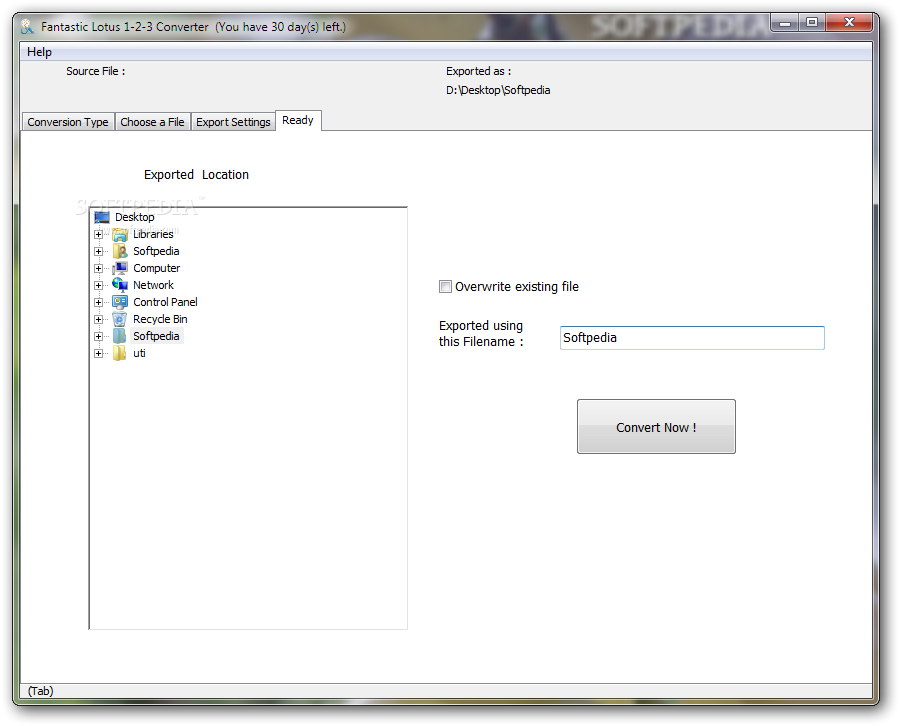The height and width of the screenshot is (726, 900).
Task: Select the Desktop label in tree
Action: click(x=134, y=217)
